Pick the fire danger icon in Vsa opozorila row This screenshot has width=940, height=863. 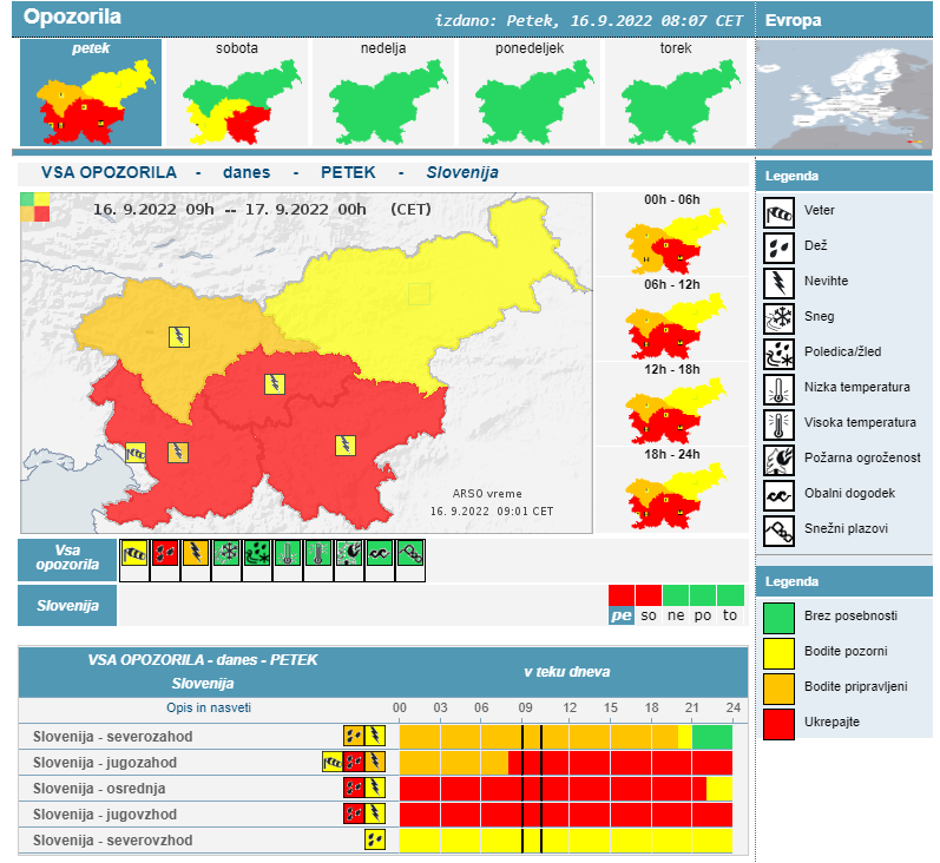[349, 554]
